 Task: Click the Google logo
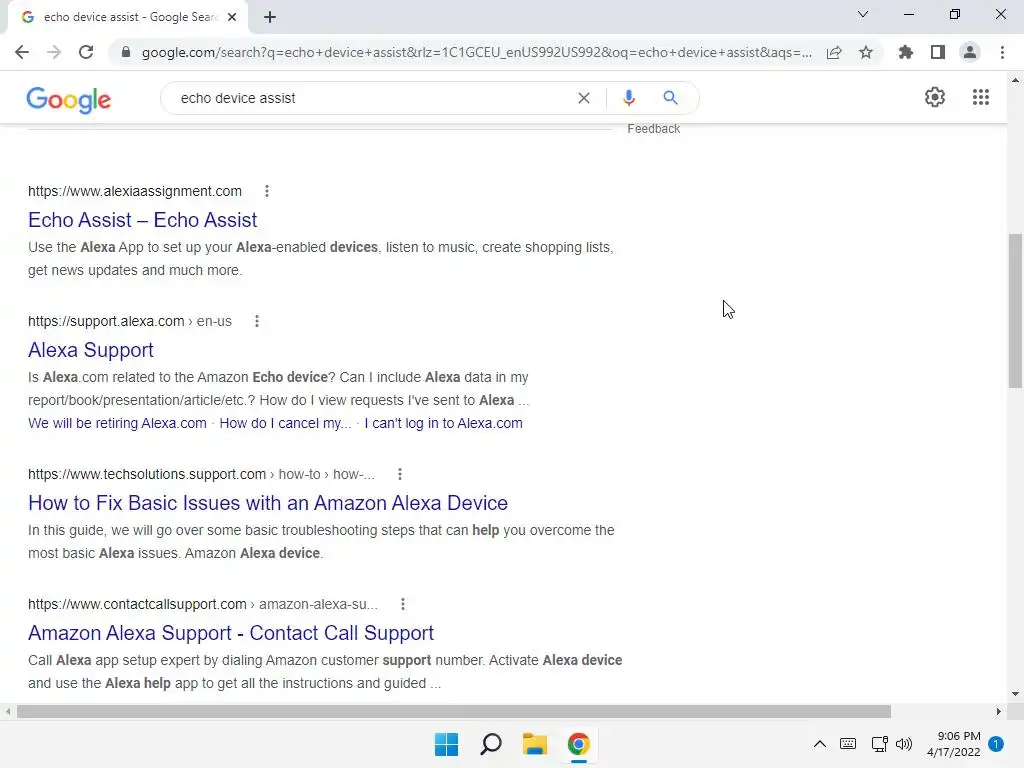point(69,100)
